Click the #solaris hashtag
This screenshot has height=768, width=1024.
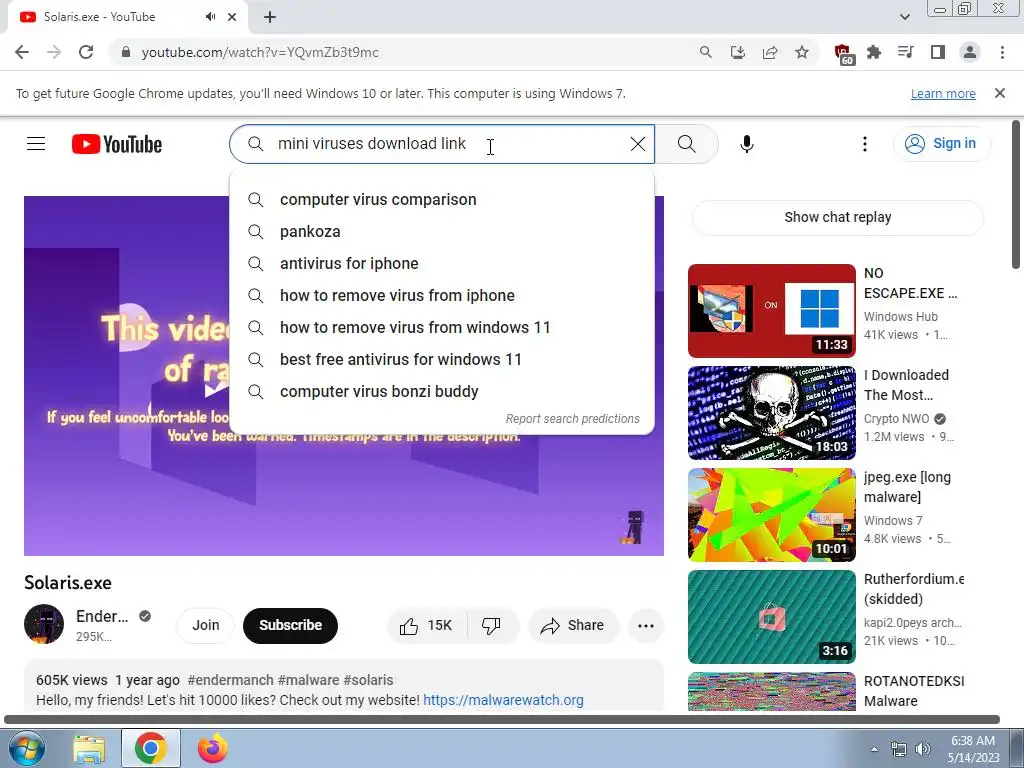tap(368, 680)
